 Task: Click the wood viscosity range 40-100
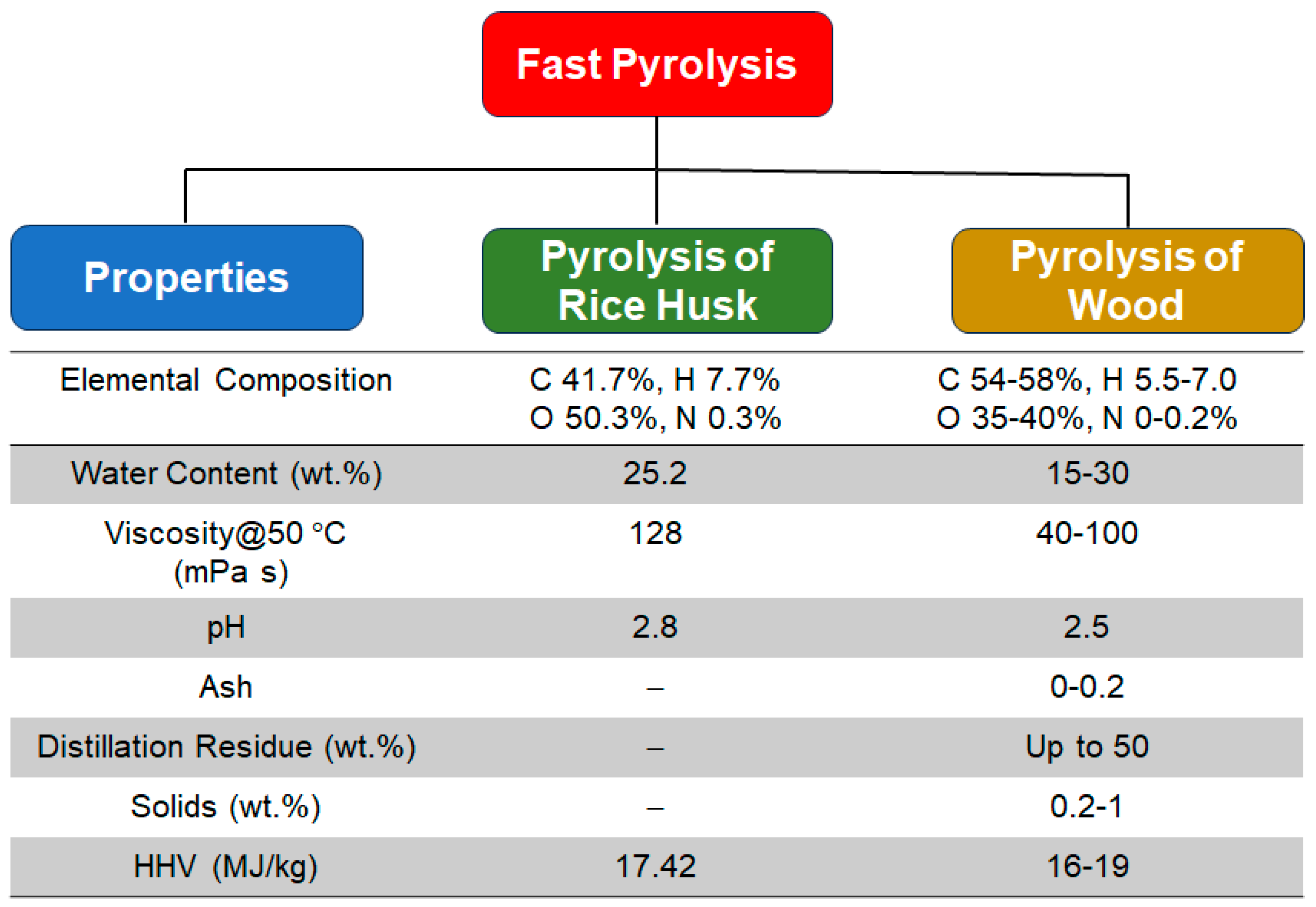[x=1087, y=533]
